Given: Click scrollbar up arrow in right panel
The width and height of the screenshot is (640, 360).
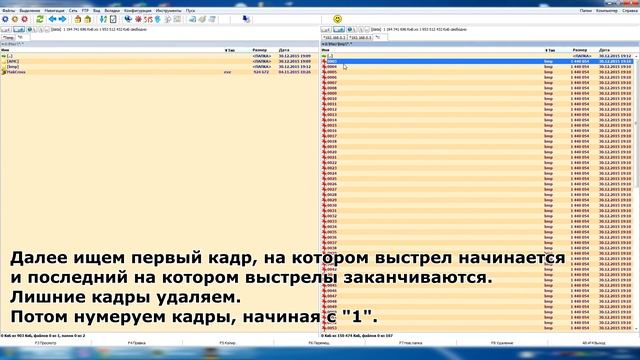Looking at the screenshot, I should tap(637, 56).
